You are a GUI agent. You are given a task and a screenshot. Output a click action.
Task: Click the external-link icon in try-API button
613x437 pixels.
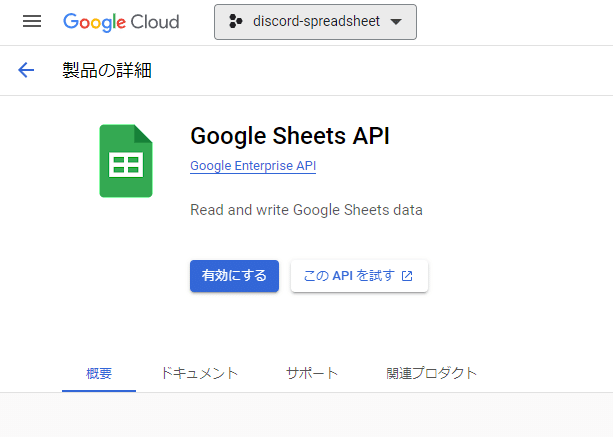click(x=407, y=276)
